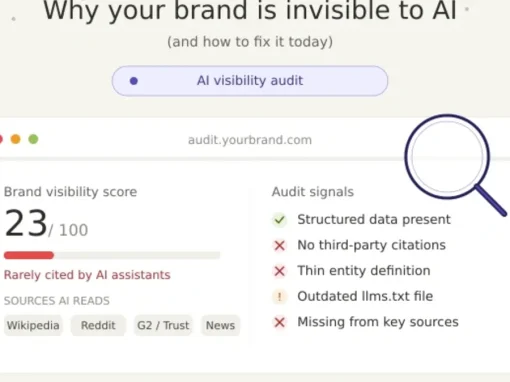Select the Reddit source chip
The image size is (510, 382).
point(98,325)
